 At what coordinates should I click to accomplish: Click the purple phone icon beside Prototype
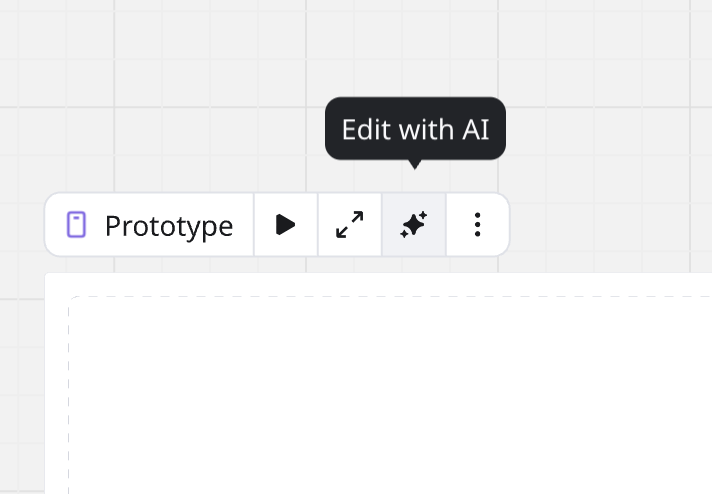coord(77,225)
